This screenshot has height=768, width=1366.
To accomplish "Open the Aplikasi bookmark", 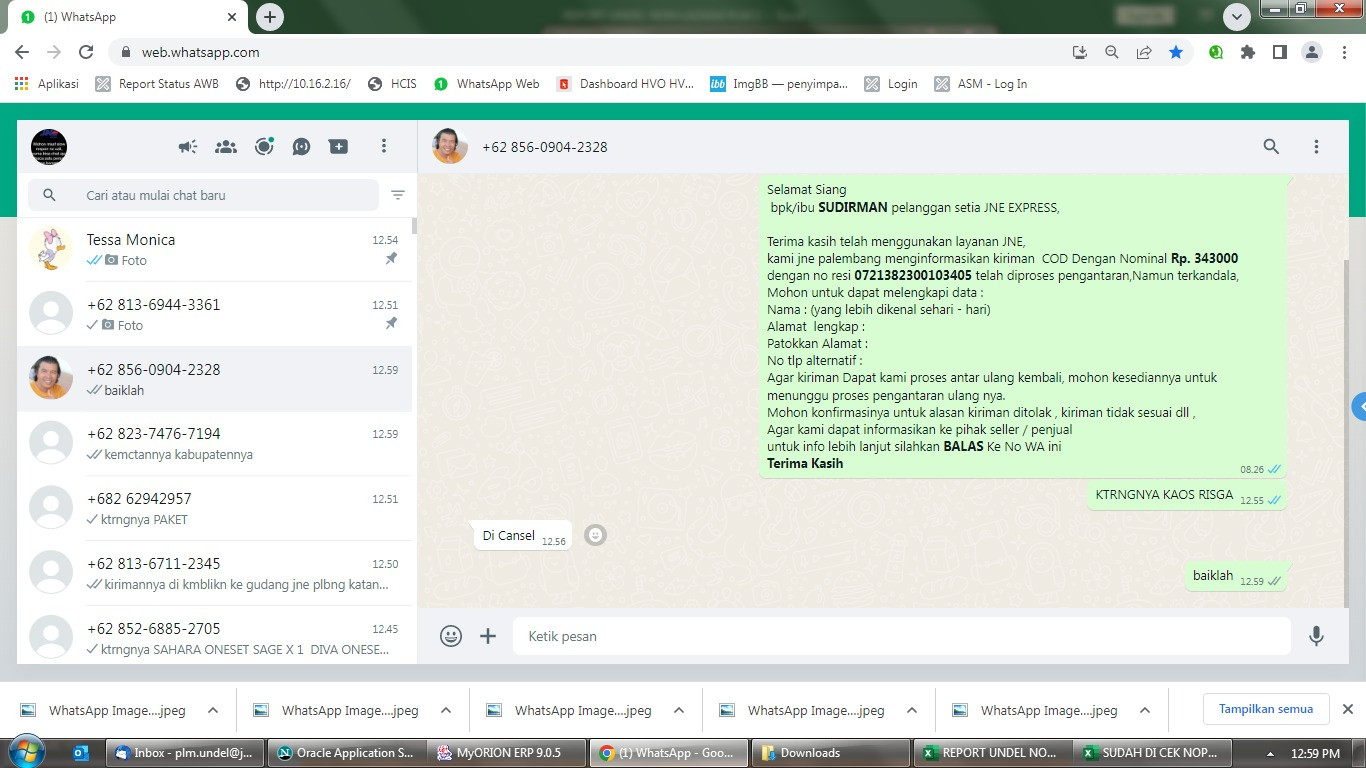I will 47,84.
